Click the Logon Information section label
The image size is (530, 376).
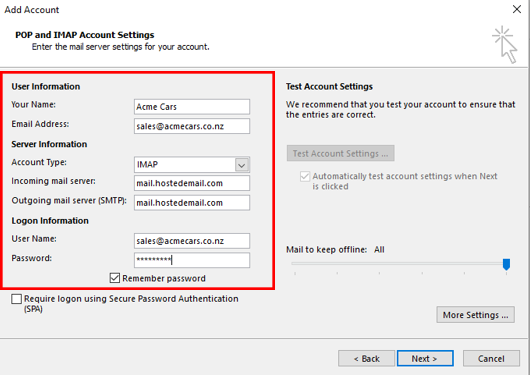tap(50, 221)
